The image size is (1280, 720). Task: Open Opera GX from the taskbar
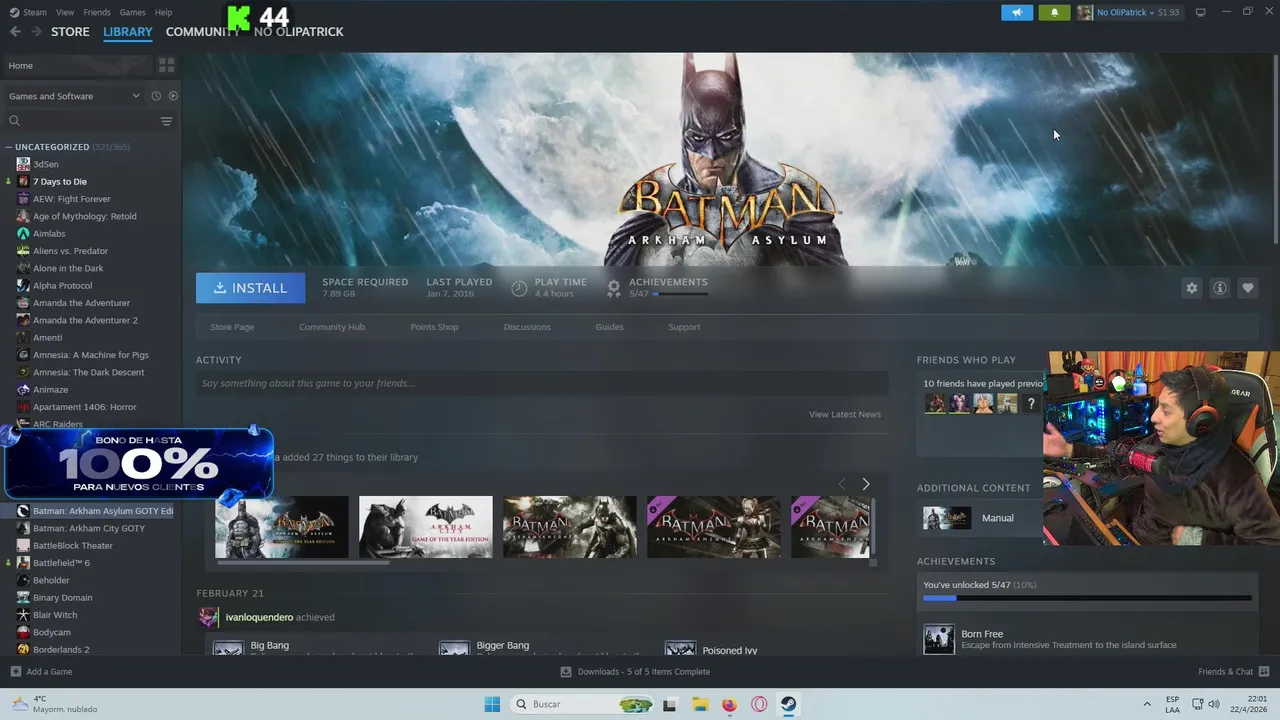click(x=759, y=704)
